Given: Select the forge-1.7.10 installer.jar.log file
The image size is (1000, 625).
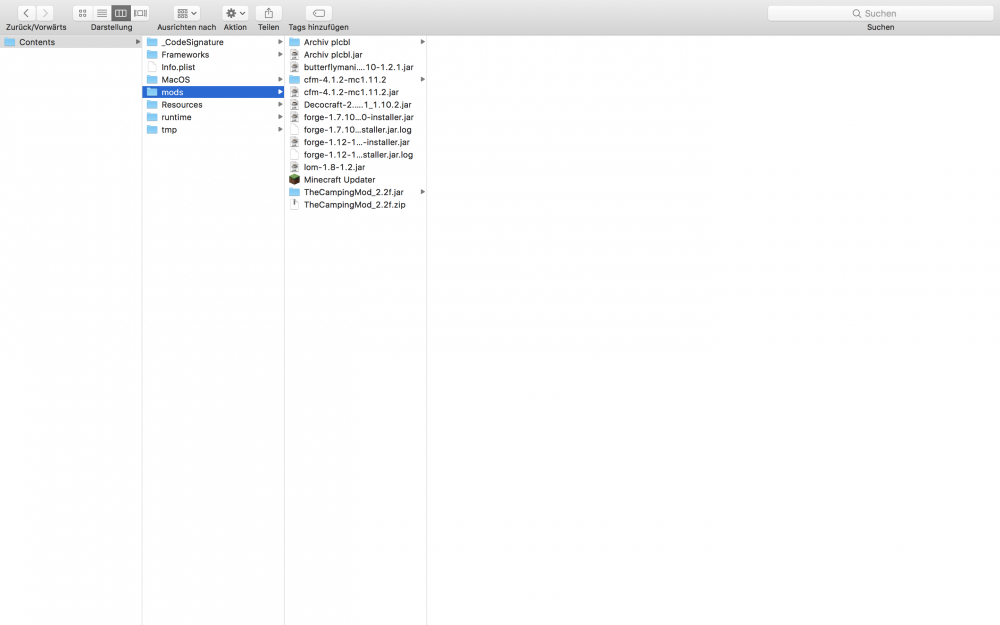Looking at the screenshot, I should click(x=355, y=129).
